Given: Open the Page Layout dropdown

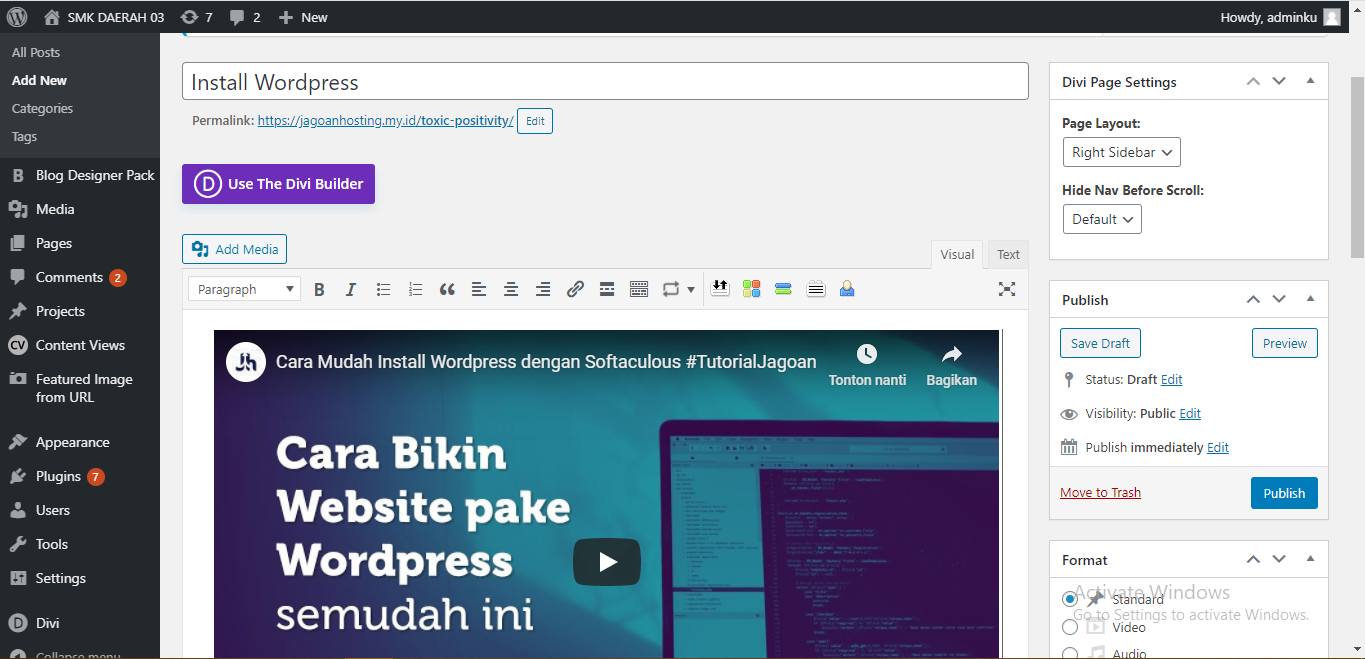Looking at the screenshot, I should click(1122, 152).
